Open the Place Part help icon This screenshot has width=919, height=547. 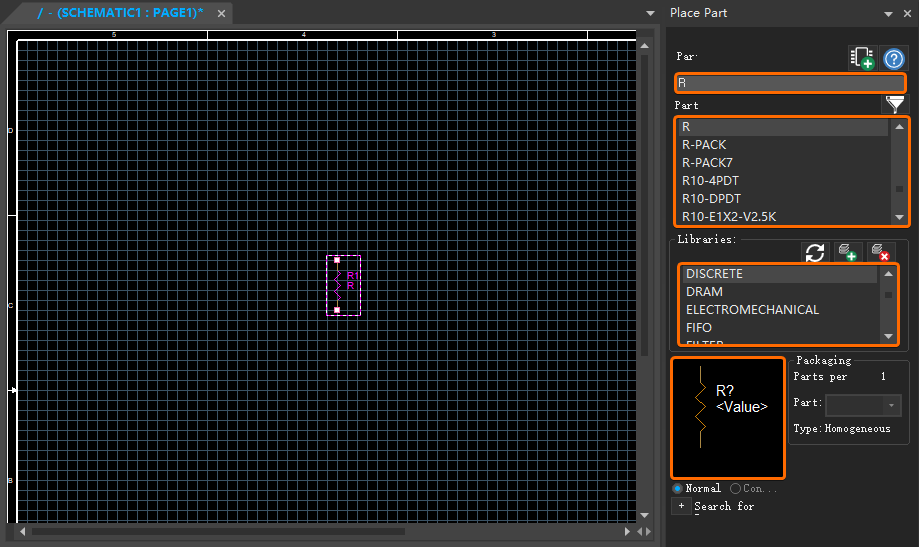click(x=894, y=58)
